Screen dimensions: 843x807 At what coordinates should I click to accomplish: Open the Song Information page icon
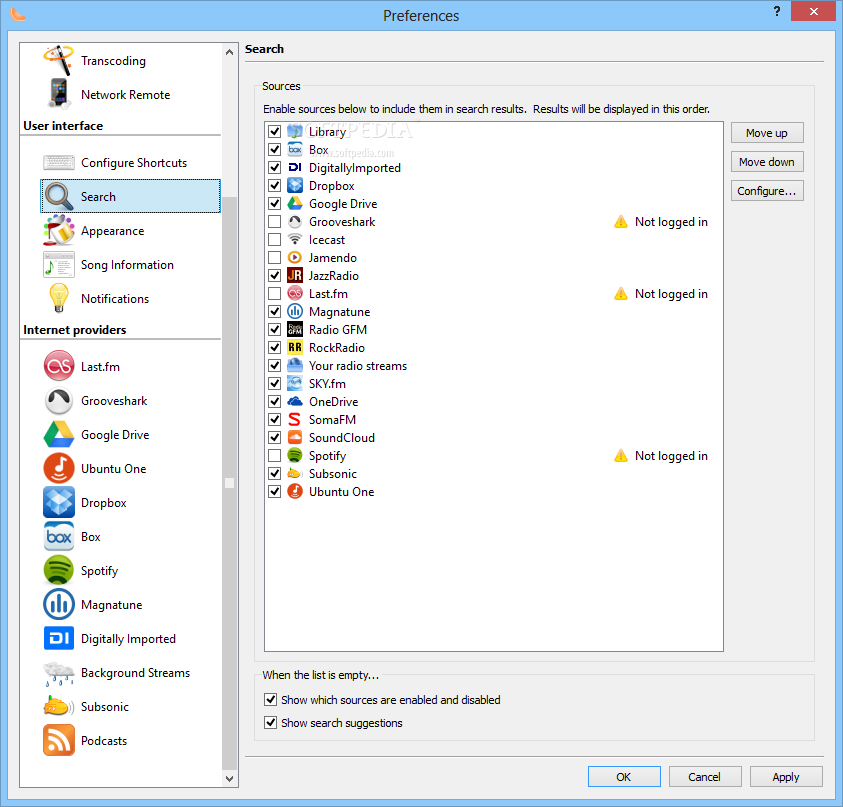tap(59, 265)
